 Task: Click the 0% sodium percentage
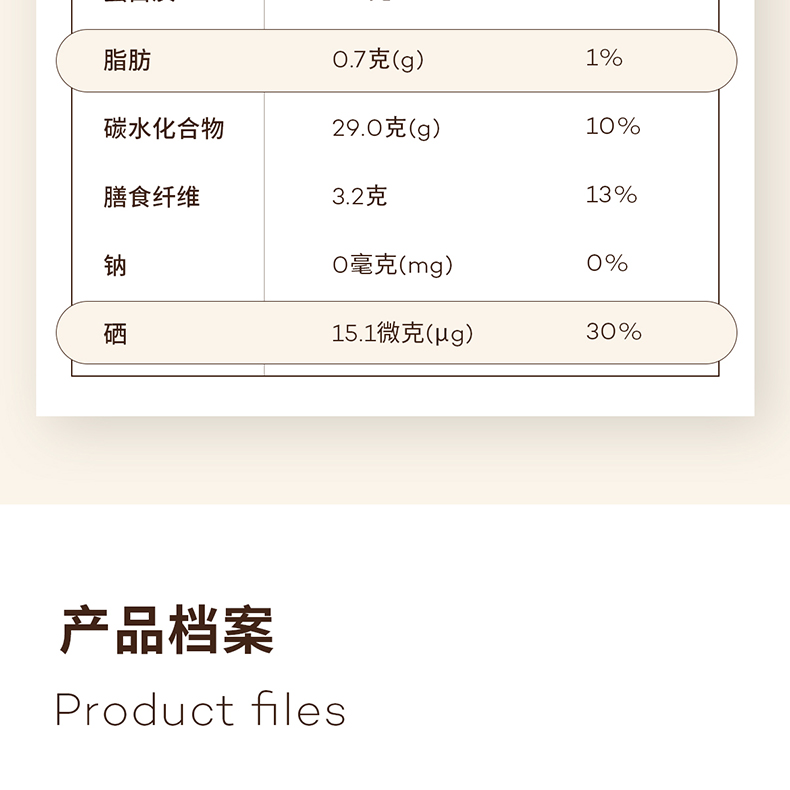point(606,264)
